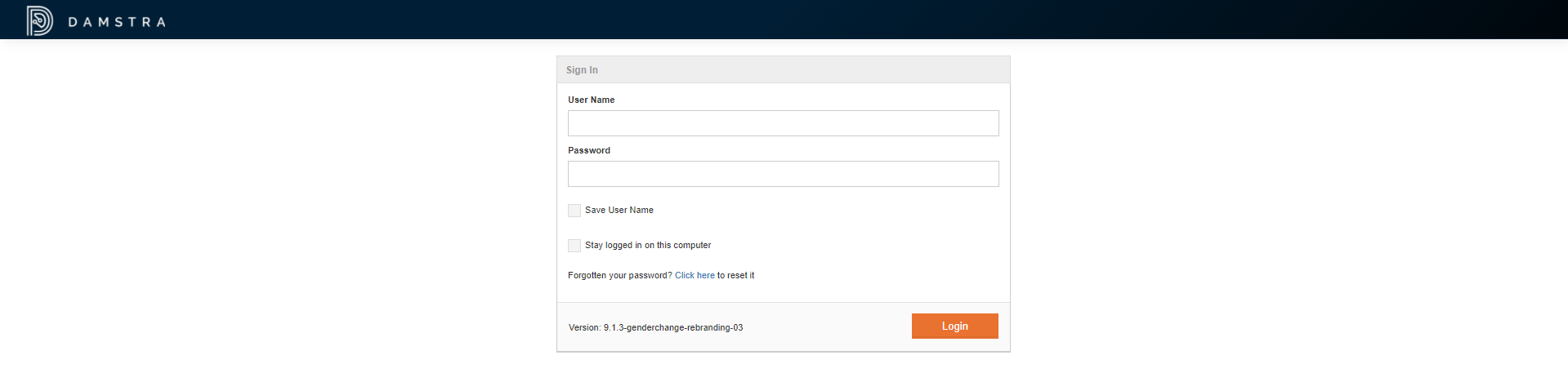Click 'Stay logged in on this computer' label
The height and width of the screenshot is (382, 1568).
click(x=647, y=246)
